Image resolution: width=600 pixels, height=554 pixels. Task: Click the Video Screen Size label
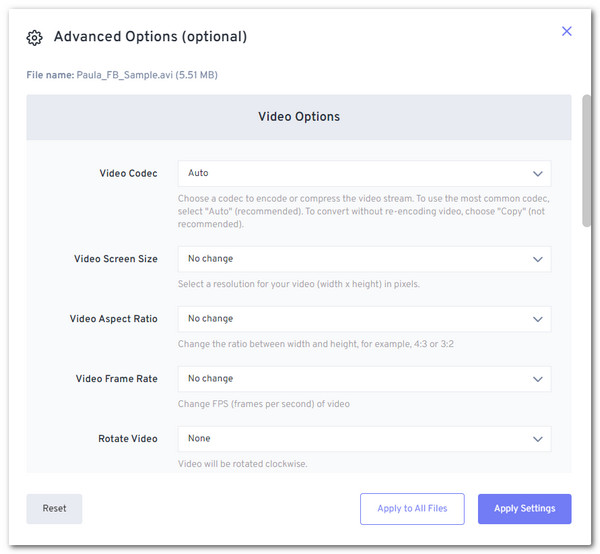coord(116,259)
